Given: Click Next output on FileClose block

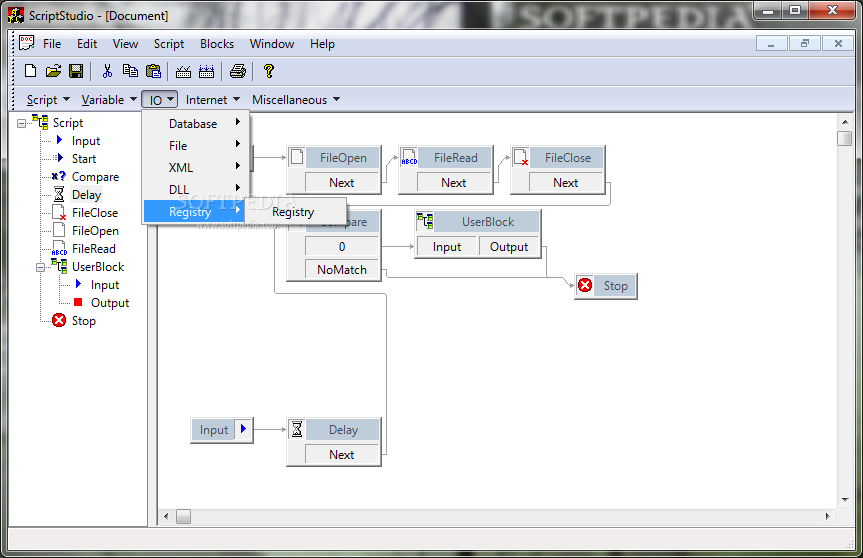Looking at the screenshot, I should [x=566, y=182].
